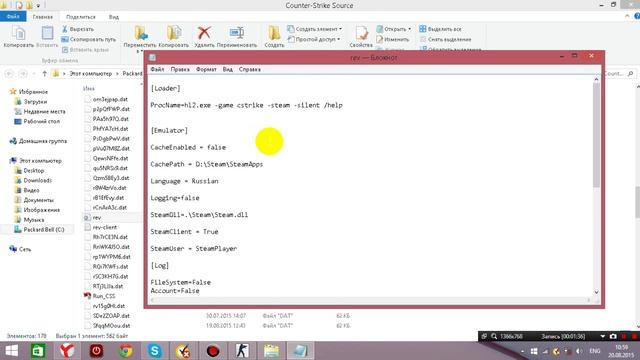Open Yandex browser from the taskbar
640x360 pixels.
[x=67, y=351]
